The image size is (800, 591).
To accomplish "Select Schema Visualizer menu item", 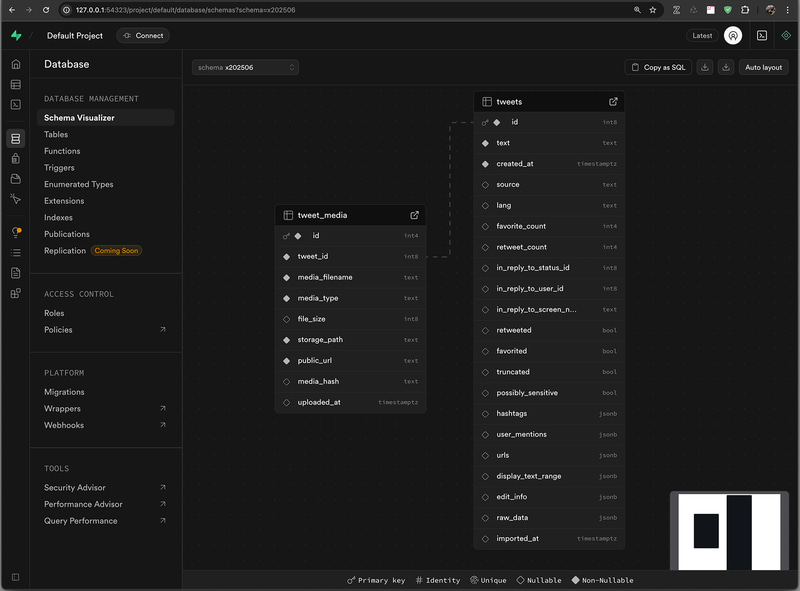I will [106, 118].
